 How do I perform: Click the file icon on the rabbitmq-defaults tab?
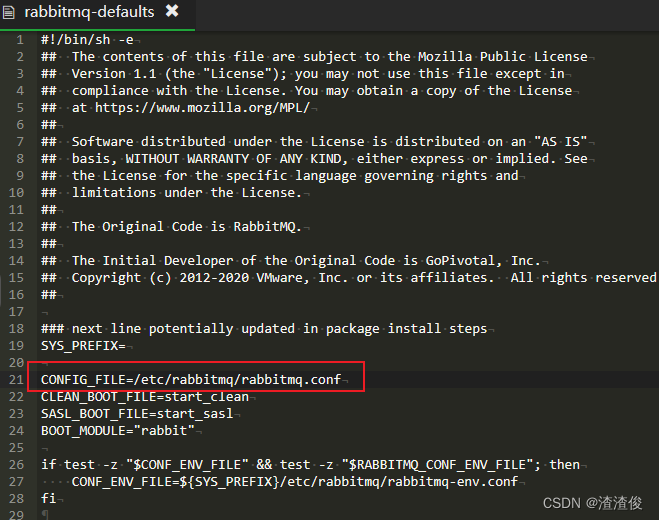(8, 13)
